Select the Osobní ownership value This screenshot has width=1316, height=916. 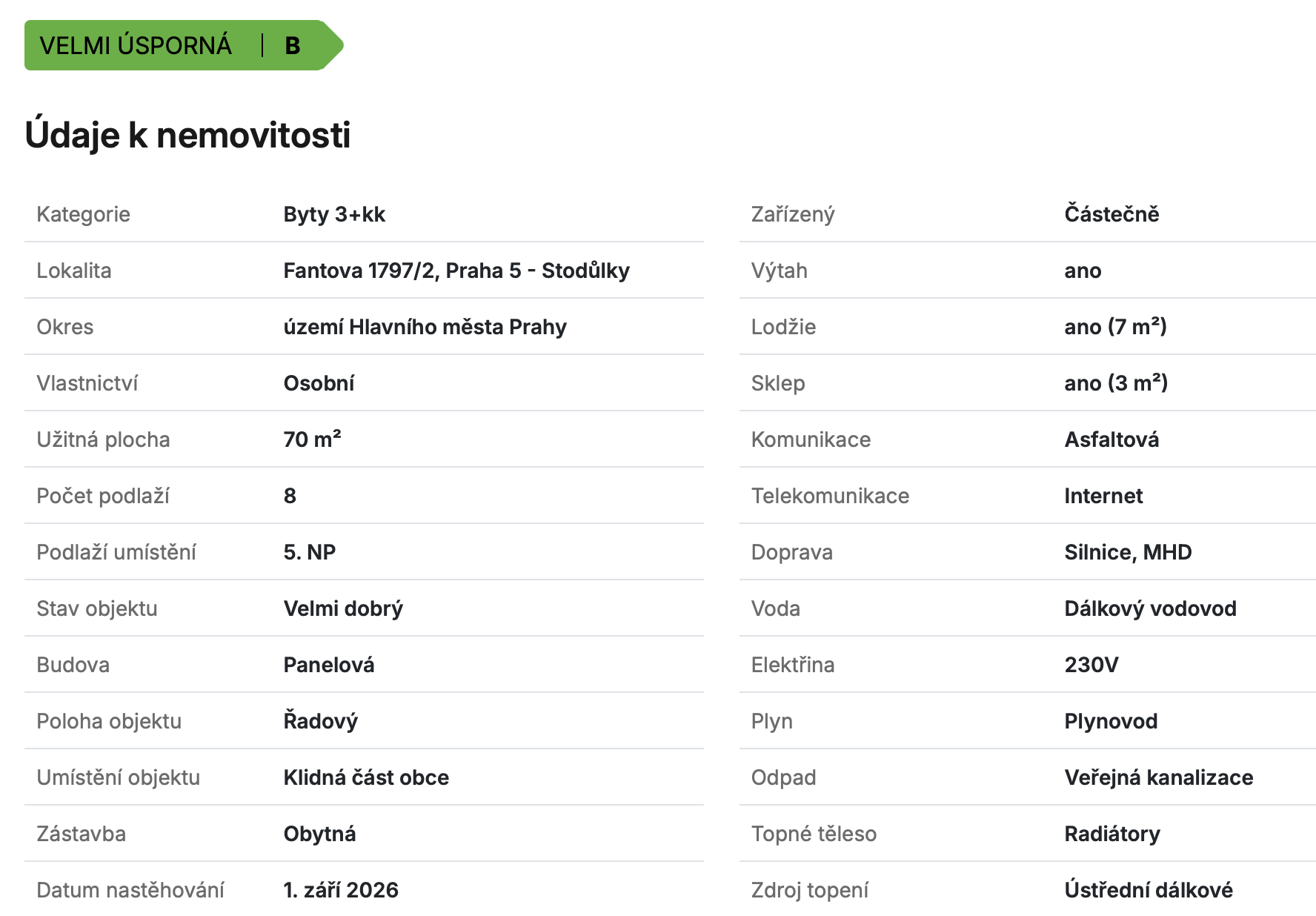(x=319, y=383)
